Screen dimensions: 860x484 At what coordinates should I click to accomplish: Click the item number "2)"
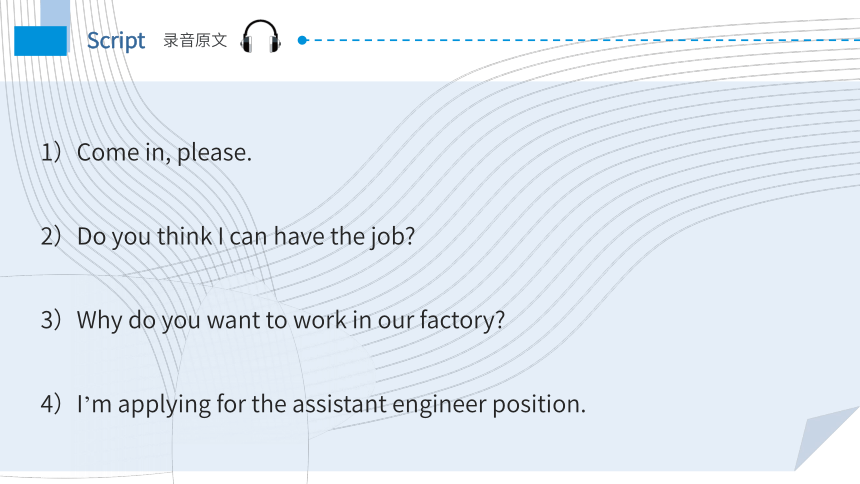[x=51, y=236]
